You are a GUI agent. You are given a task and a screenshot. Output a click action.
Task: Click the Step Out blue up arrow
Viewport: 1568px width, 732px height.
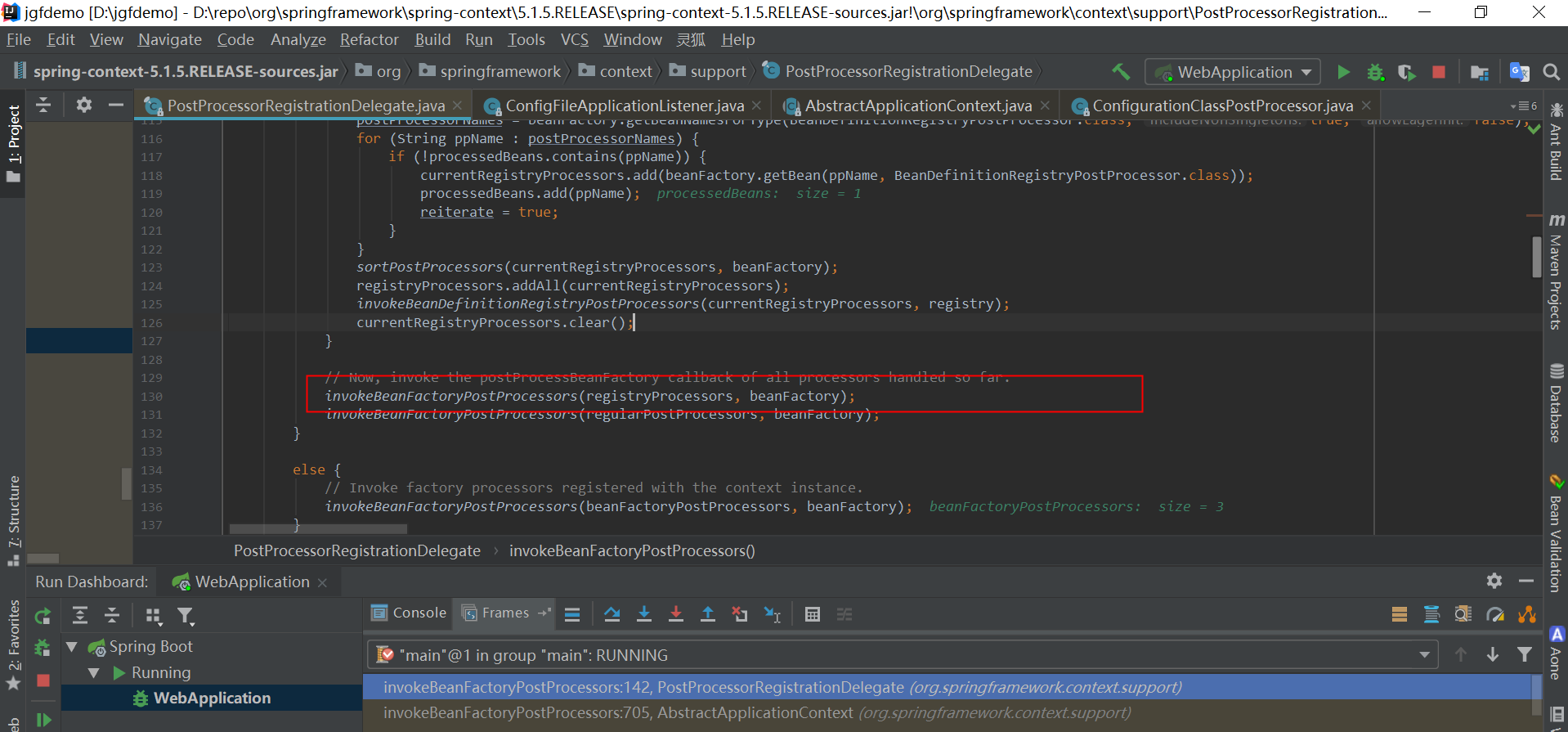(708, 614)
